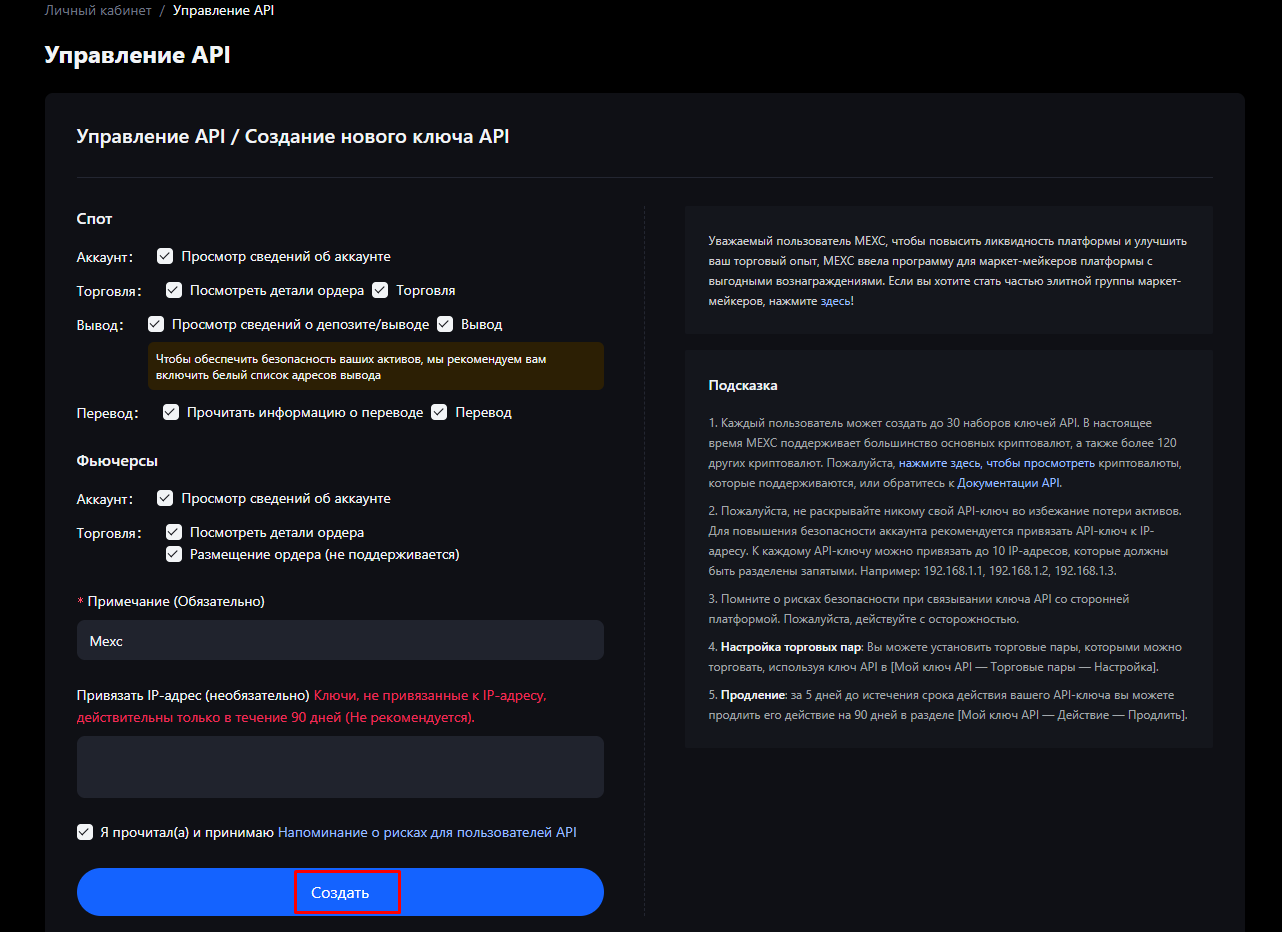Go to 'Личный кабинет' breadcrumb
The width and height of the screenshot is (1282, 932).
[98, 11]
